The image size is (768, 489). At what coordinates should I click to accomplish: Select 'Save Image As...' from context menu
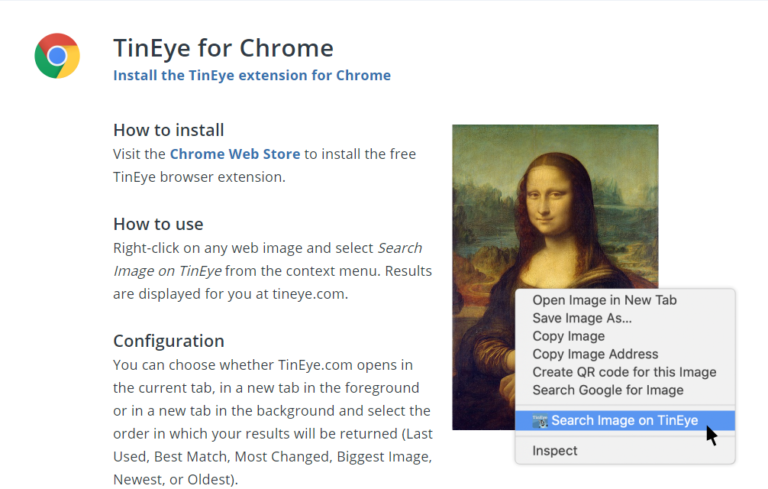click(x=582, y=318)
